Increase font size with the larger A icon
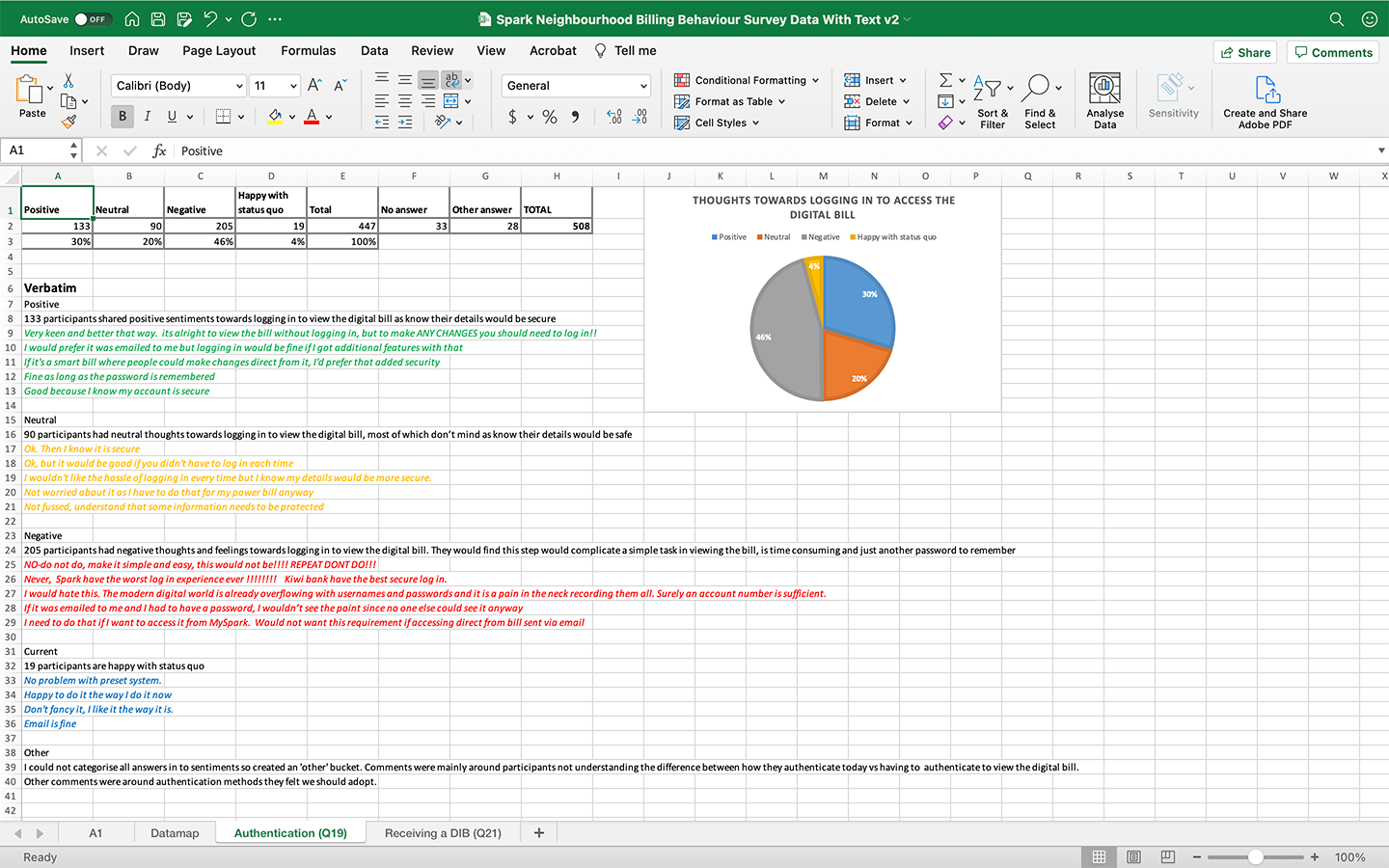The image size is (1389, 868). (314, 86)
